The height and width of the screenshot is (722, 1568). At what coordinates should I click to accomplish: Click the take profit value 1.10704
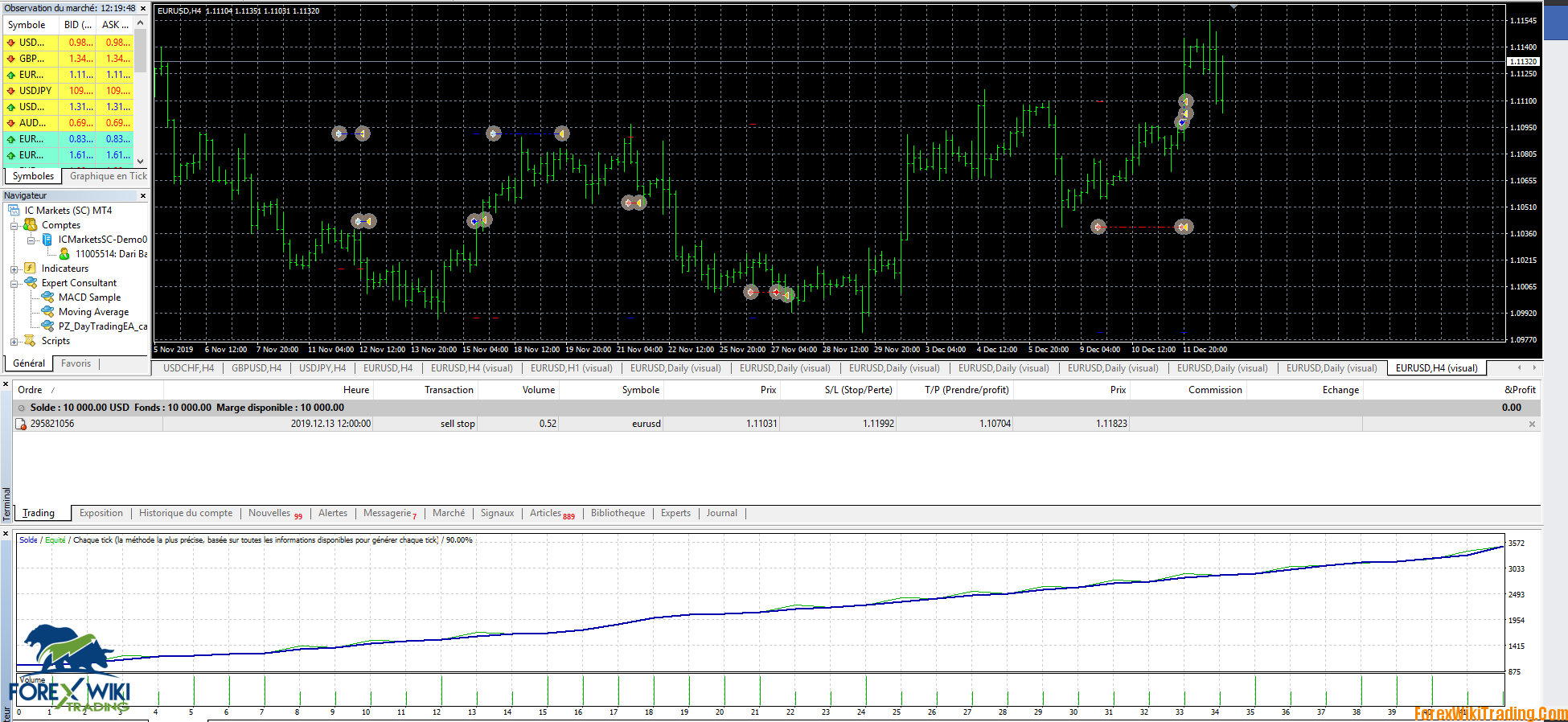(995, 424)
